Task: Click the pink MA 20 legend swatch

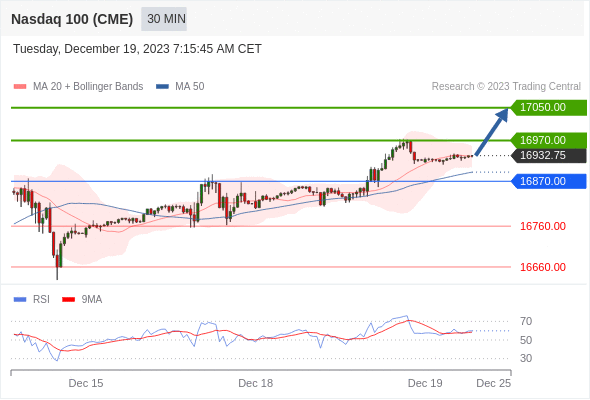Action: pyautogui.click(x=20, y=87)
